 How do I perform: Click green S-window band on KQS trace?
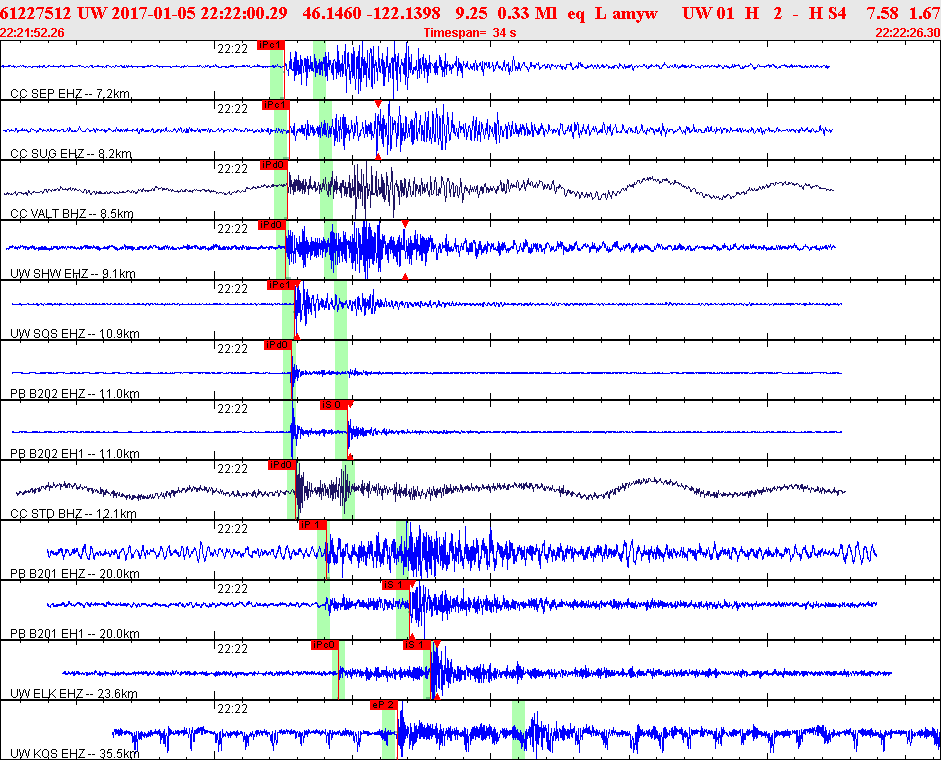pos(519,730)
